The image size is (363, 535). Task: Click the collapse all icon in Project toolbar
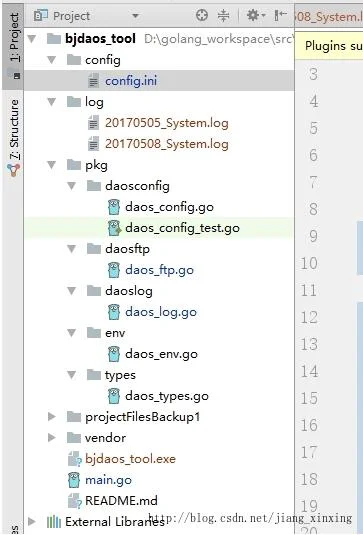223,15
